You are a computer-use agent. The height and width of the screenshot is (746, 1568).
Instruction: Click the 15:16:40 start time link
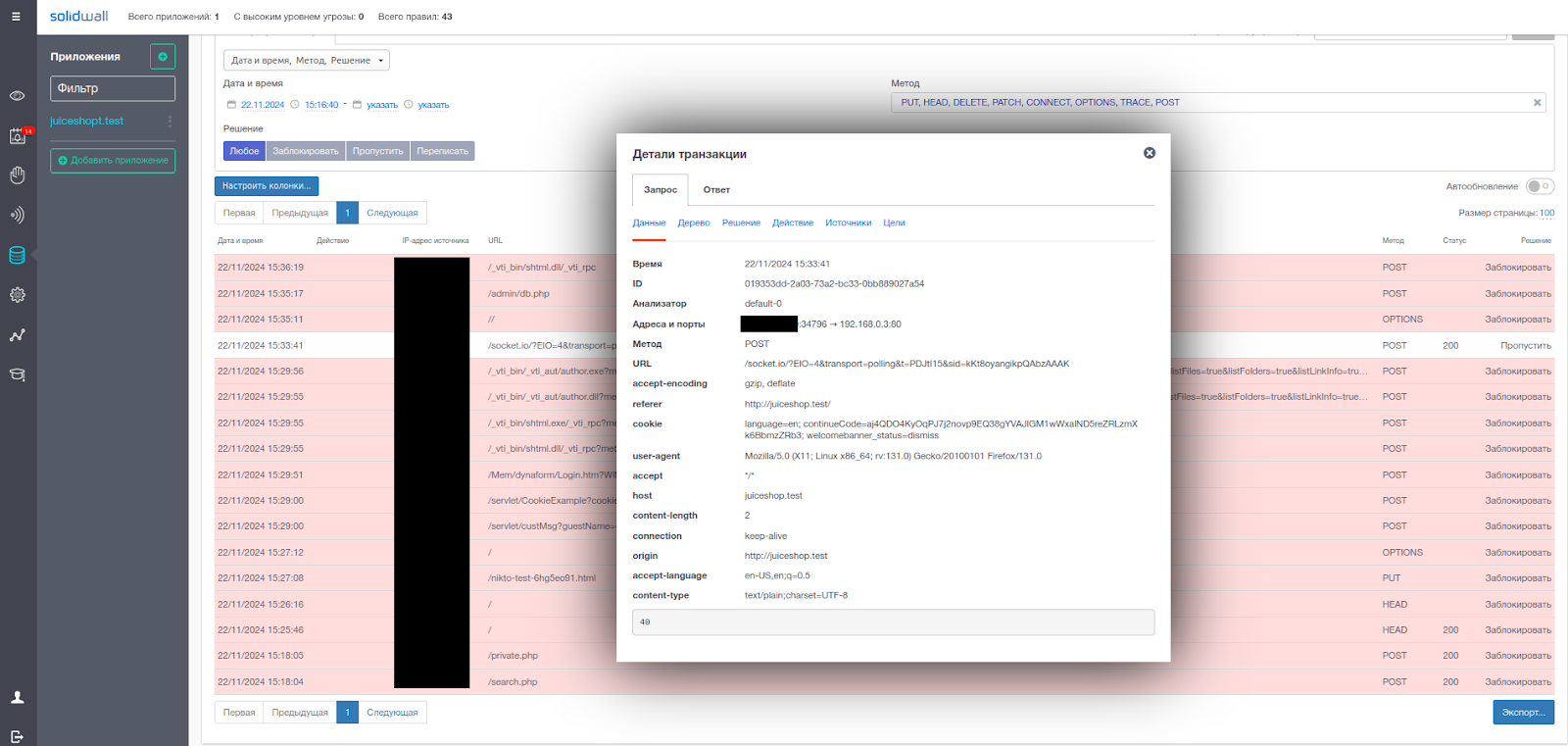click(x=321, y=105)
